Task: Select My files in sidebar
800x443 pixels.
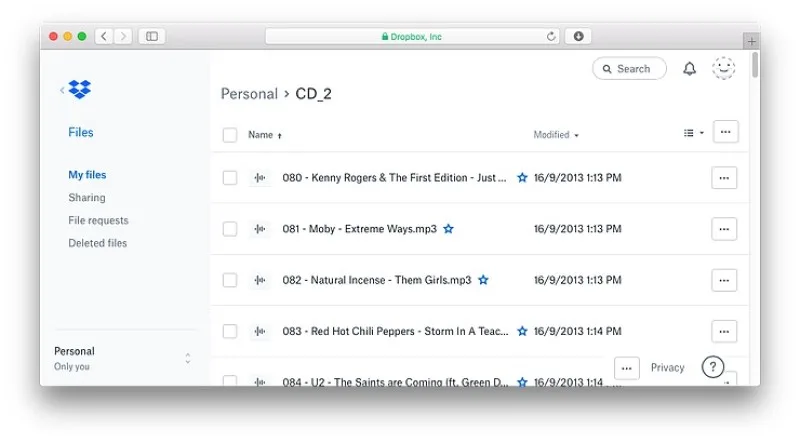Action: pyautogui.click(x=87, y=175)
